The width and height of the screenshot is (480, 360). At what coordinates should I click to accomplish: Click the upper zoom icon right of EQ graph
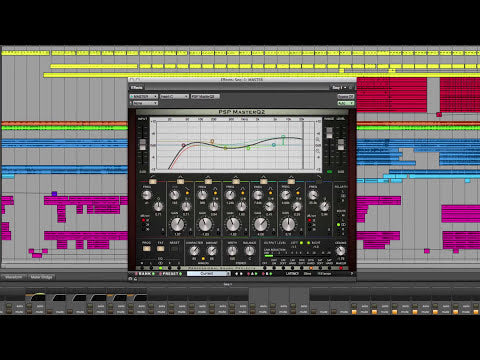point(318,139)
